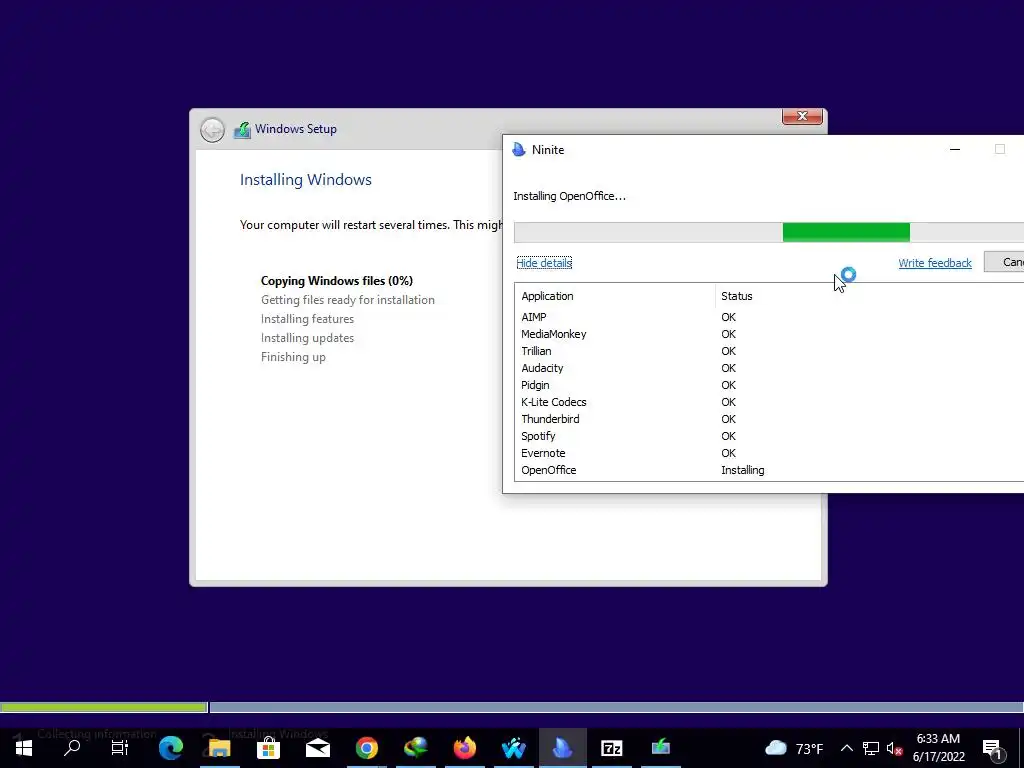Select the Pidgin row
The width and height of the screenshot is (1024, 768).
pos(769,385)
